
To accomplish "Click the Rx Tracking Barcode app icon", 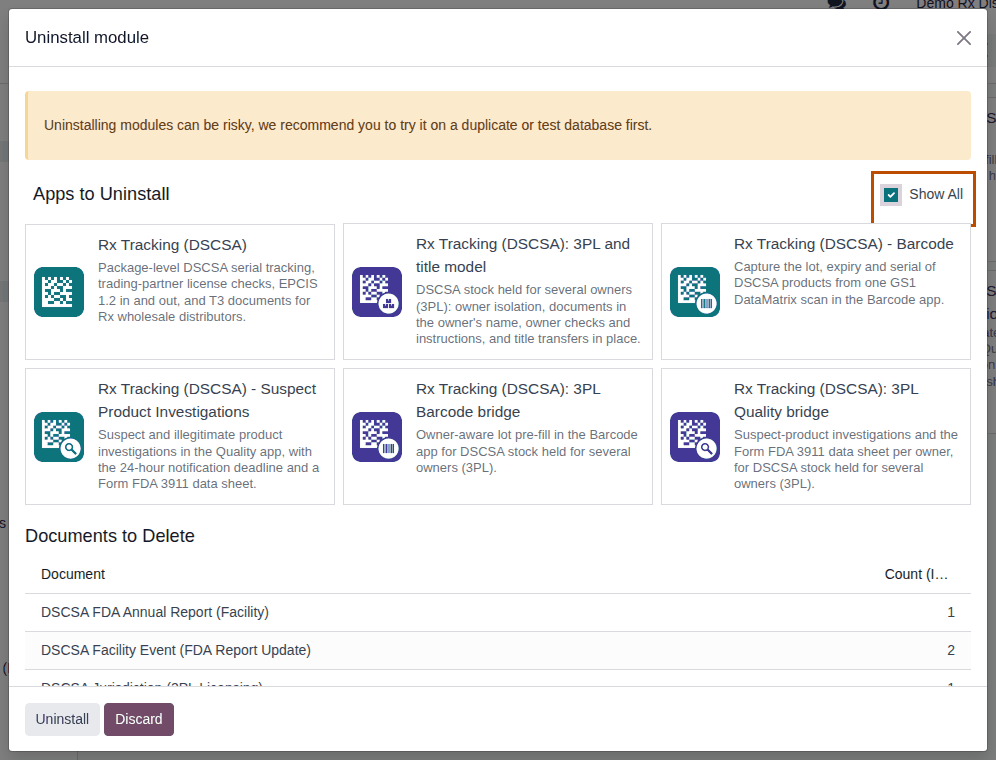I will tap(695, 292).
